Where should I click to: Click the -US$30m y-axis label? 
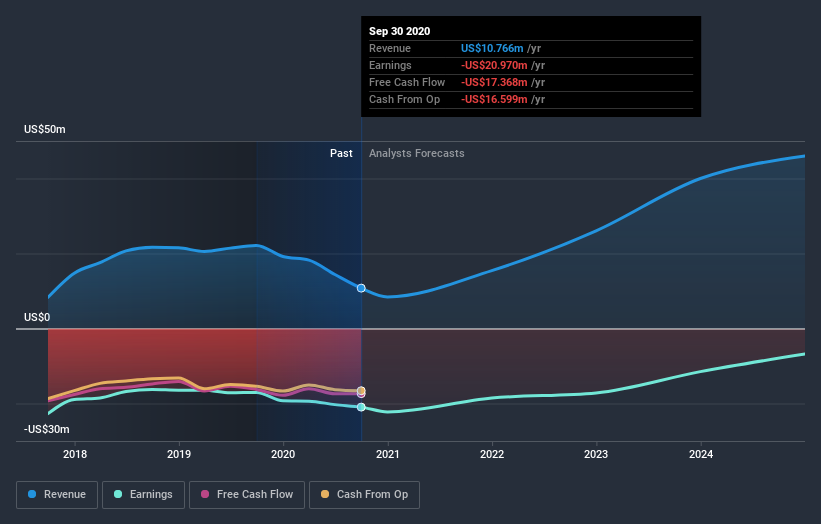point(47,429)
